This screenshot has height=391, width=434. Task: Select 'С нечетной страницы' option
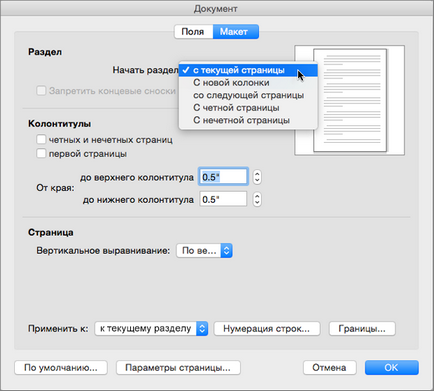tap(248, 120)
